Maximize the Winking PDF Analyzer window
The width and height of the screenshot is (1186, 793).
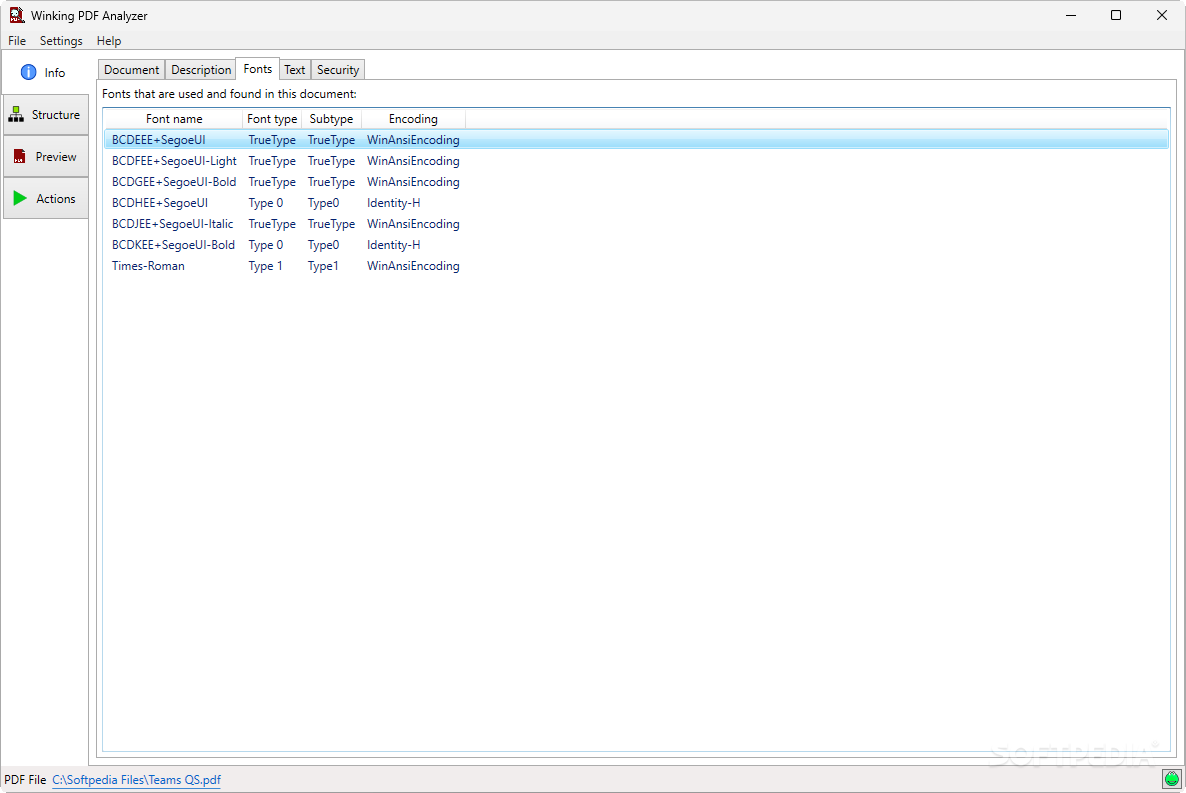coord(1116,15)
